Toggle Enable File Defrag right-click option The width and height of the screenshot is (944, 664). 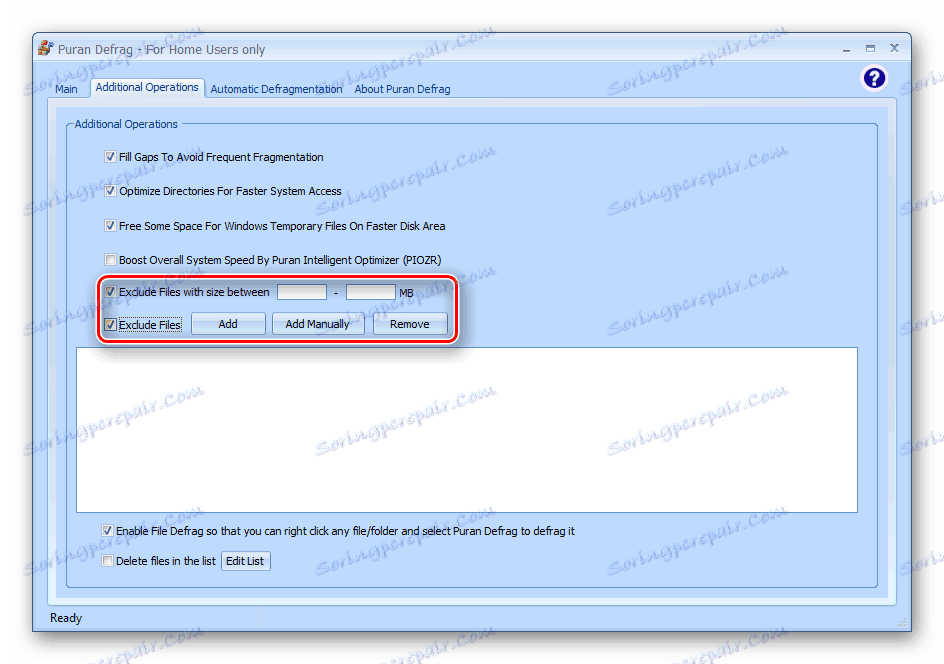(107, 530)
